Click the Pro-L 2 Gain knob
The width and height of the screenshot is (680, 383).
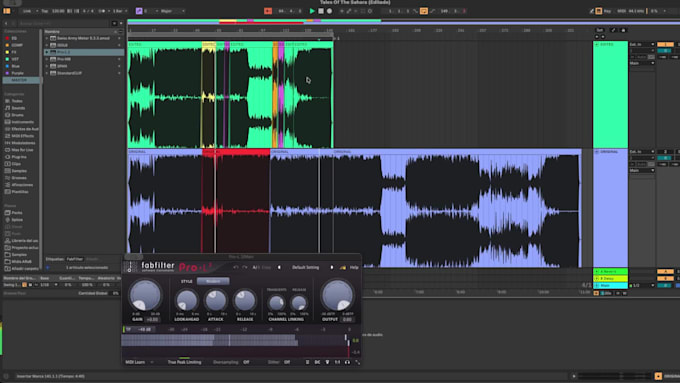coord(145,295)
